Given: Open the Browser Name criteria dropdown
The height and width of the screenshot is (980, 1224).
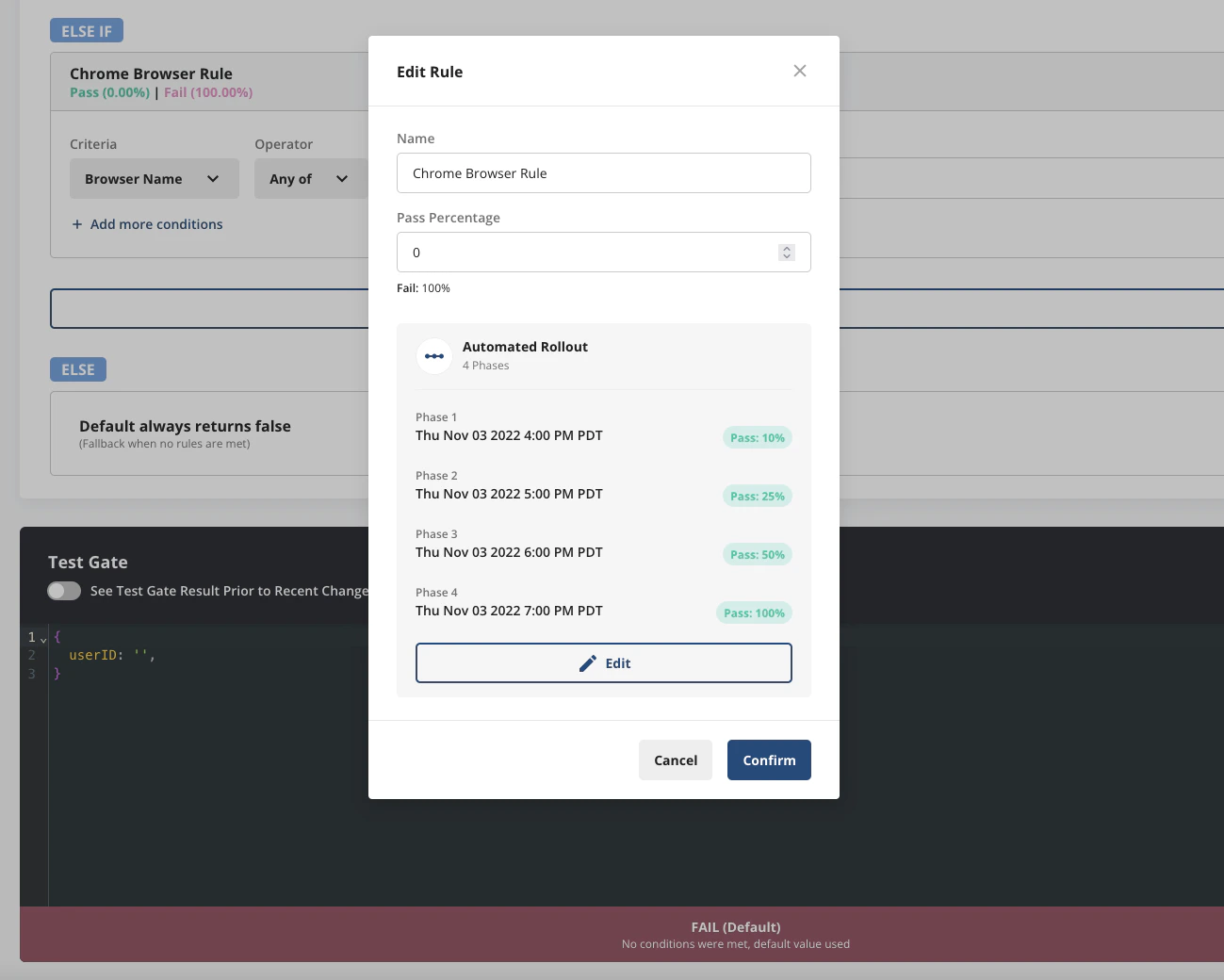Looking at the screenshot, I should pyautogui.click(x=155, y=179).
